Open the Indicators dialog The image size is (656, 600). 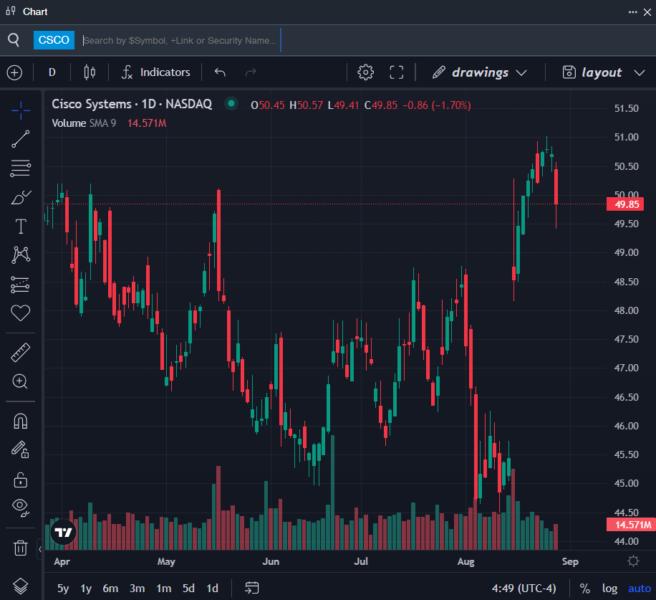pos(156,72)
